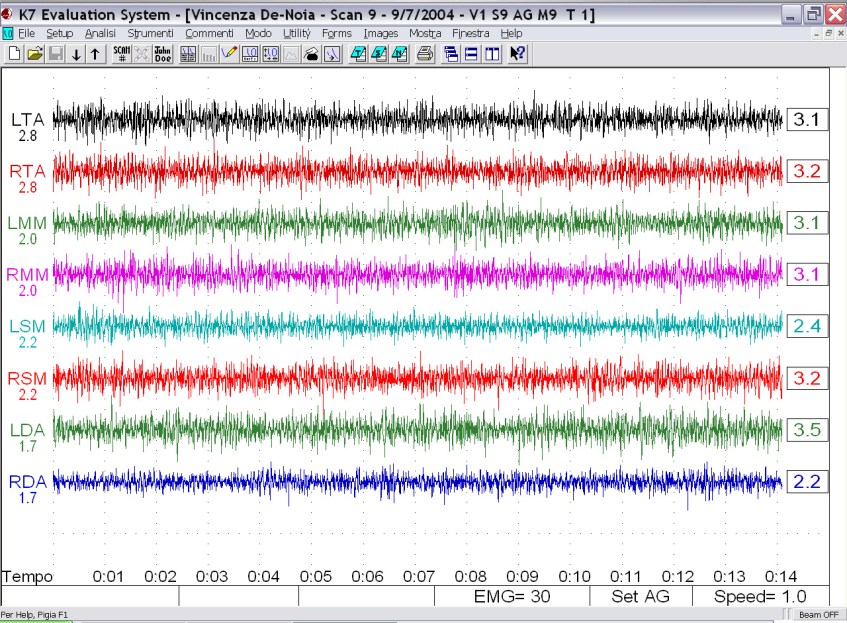Open the Scan number tool
This screenshot has height=623, width=847.
(121, 54)
